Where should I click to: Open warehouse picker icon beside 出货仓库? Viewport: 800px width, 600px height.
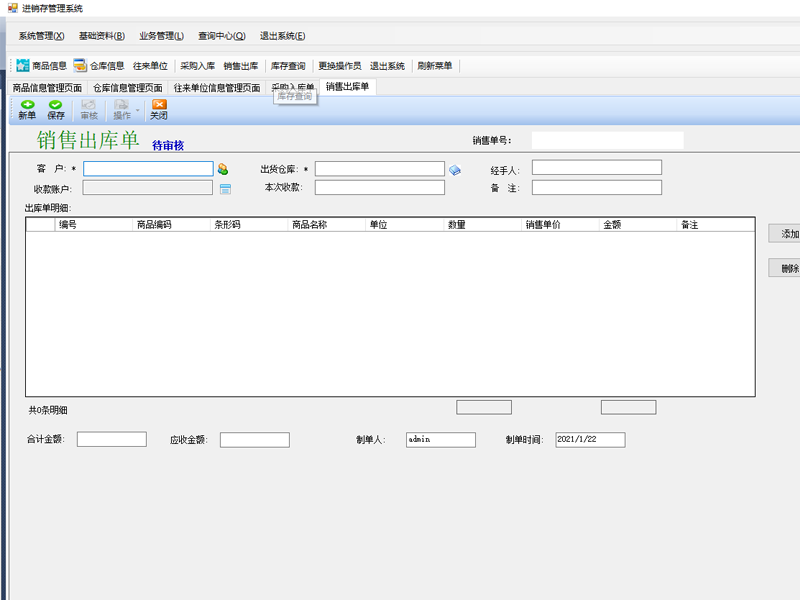click(x=455, y=170)
